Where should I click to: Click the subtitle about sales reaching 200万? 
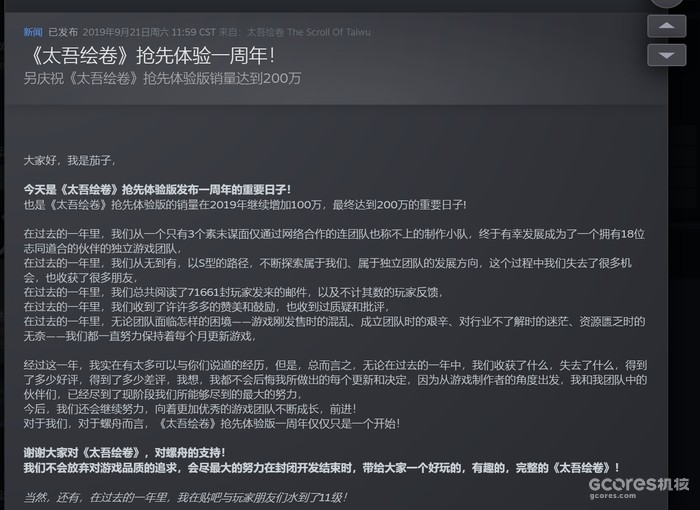point(162,79)
